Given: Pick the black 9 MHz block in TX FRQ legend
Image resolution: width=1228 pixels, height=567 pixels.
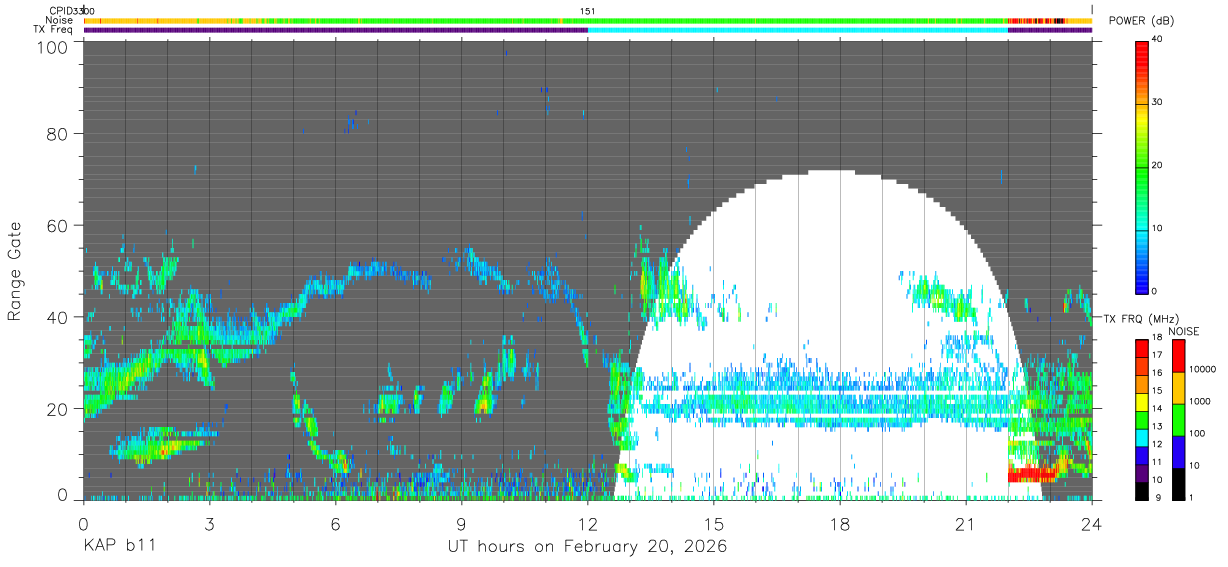Looking at the screenshot, I should (1142, 491).
